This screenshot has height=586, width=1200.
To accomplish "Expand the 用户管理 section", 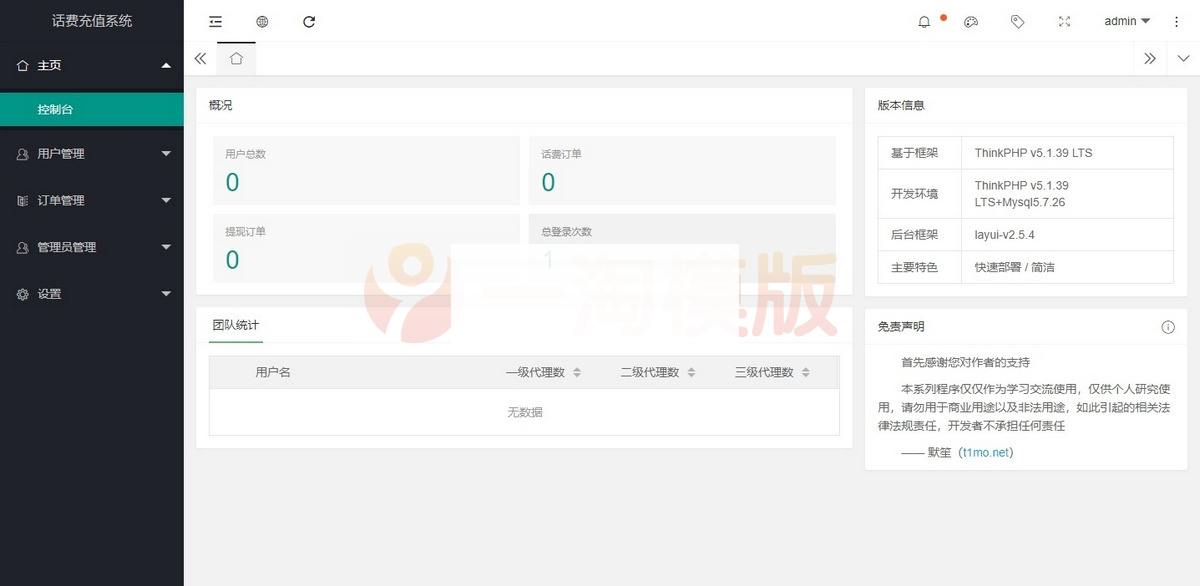I will (x=91, y=153).
